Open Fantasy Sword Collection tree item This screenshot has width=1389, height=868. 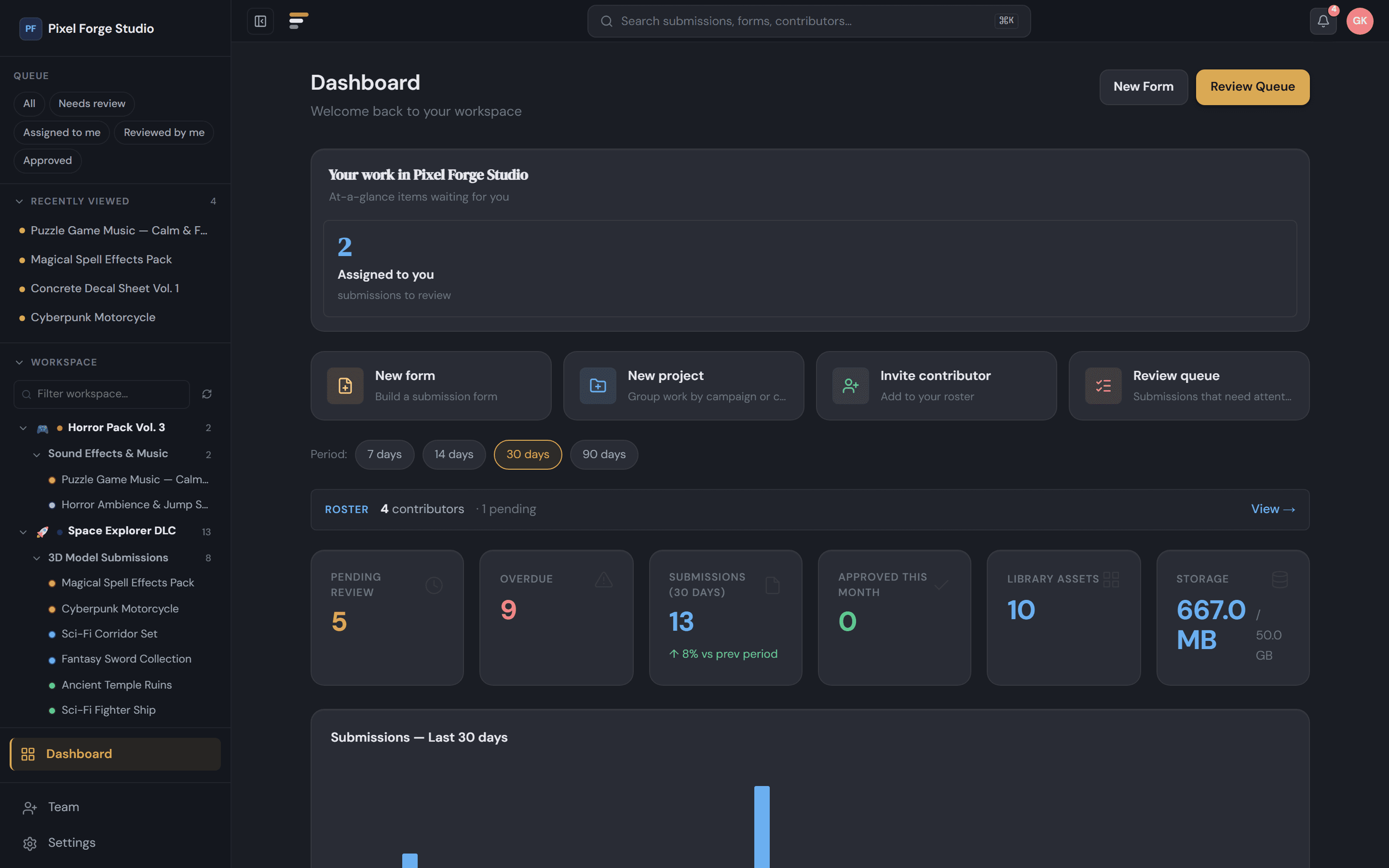pos(126,659)
